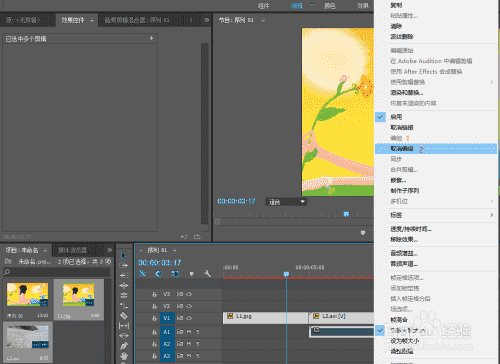The image size is (500, 364).
Task: Toggle timeline Snap magnet icon
Action: (159, 274)
